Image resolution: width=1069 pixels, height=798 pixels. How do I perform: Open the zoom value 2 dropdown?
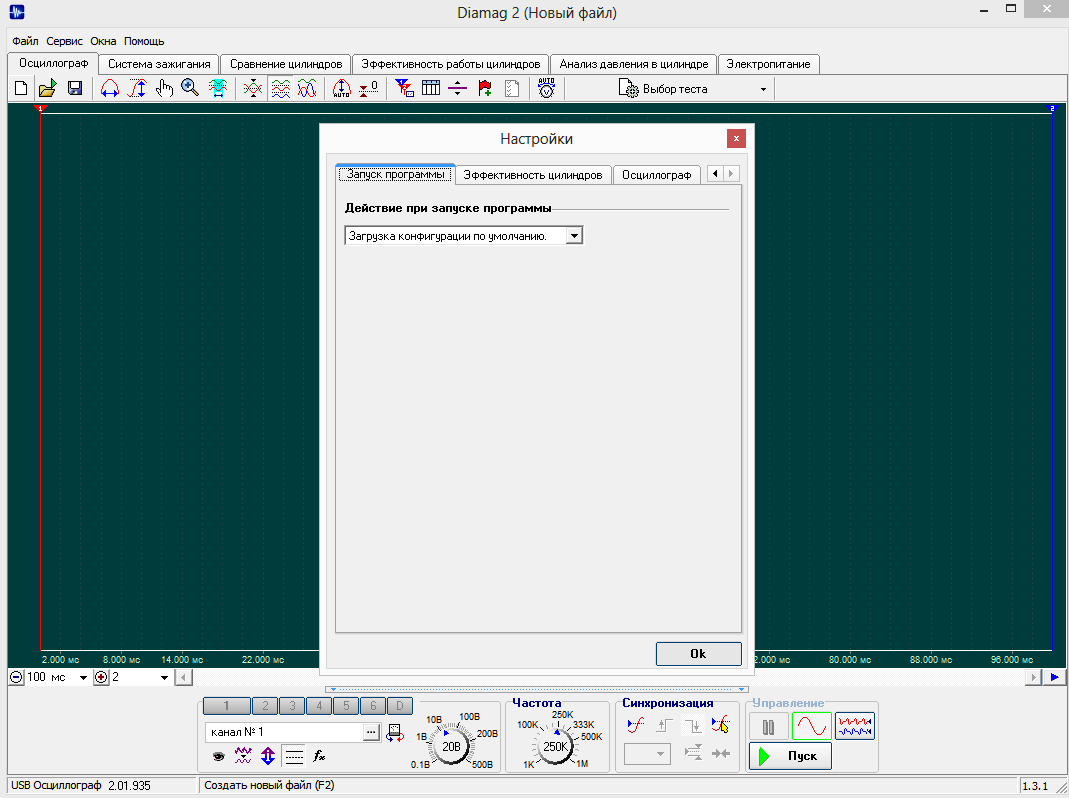(x=164, y=677)
